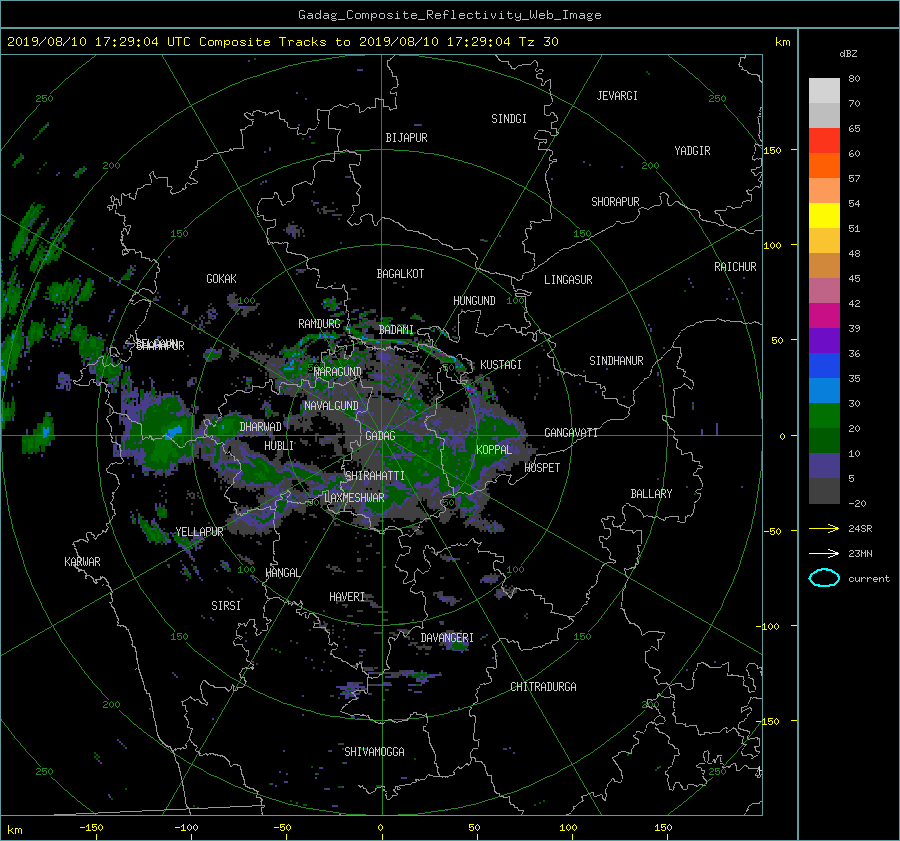900x841 pixels.
Task: Select the light blue 30–35 dBZ swatch
Action: point(824,390)
